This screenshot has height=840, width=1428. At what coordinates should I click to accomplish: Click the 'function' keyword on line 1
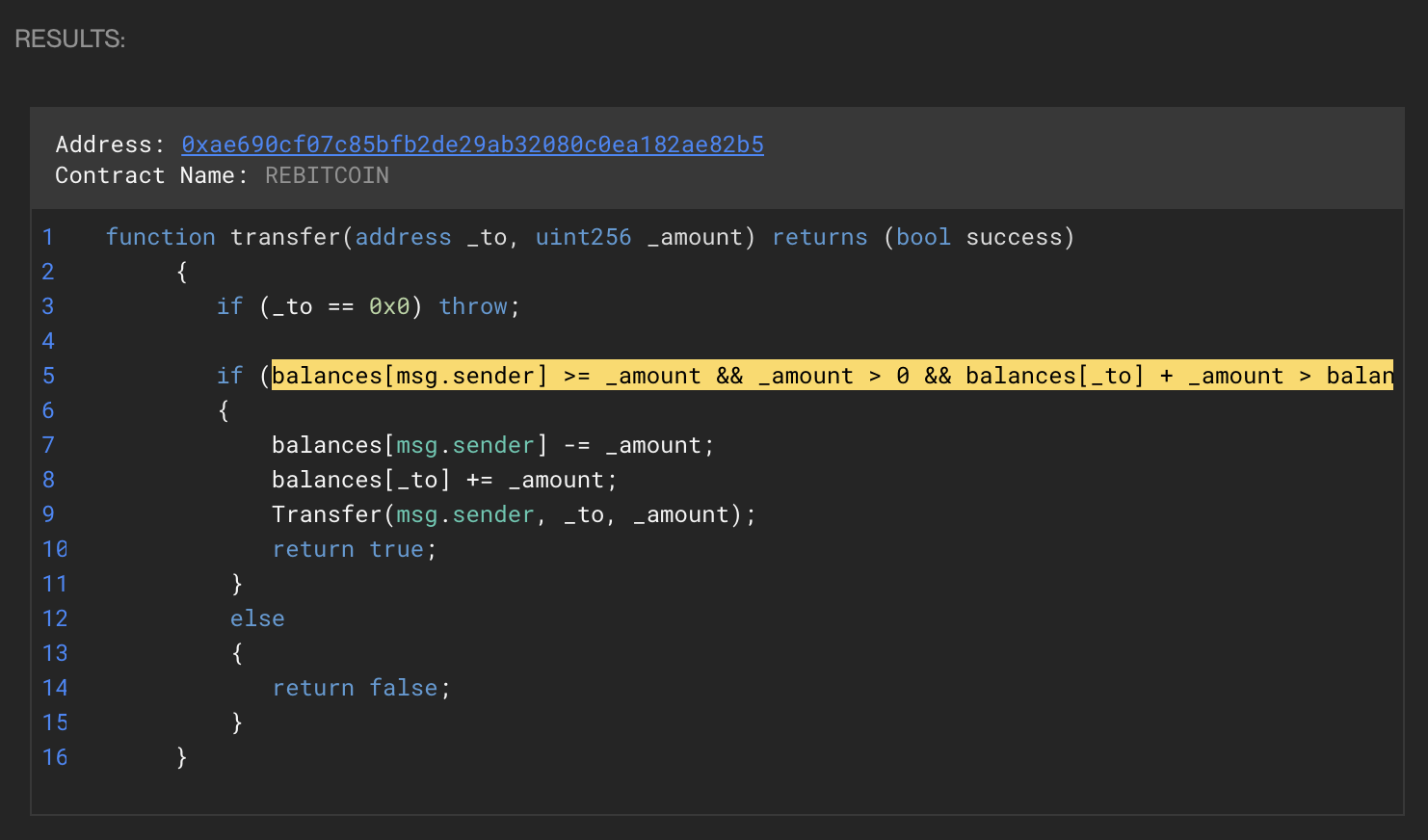(x=160, y=237)
